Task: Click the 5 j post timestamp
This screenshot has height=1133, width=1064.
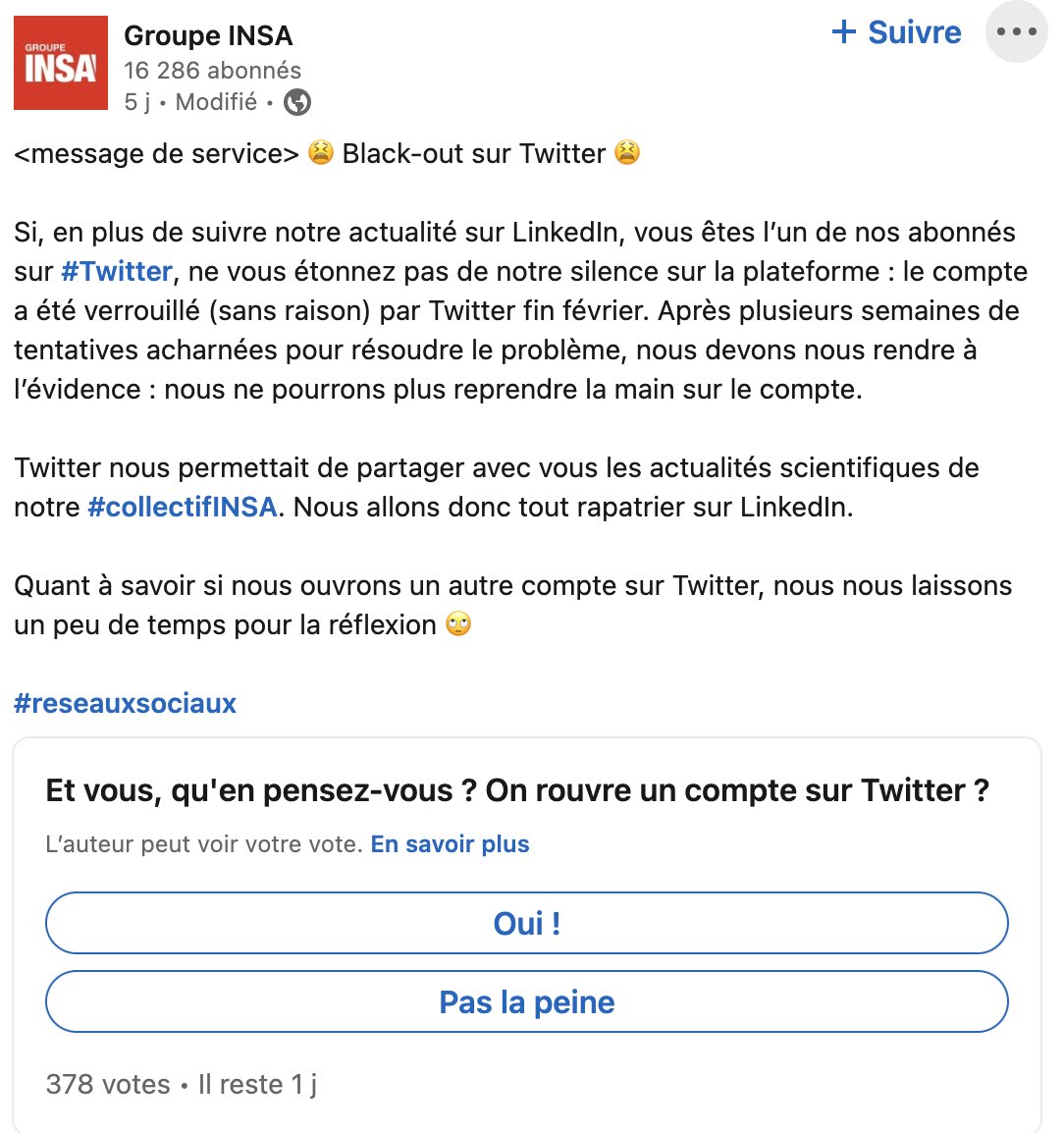Action: (137, 102)
